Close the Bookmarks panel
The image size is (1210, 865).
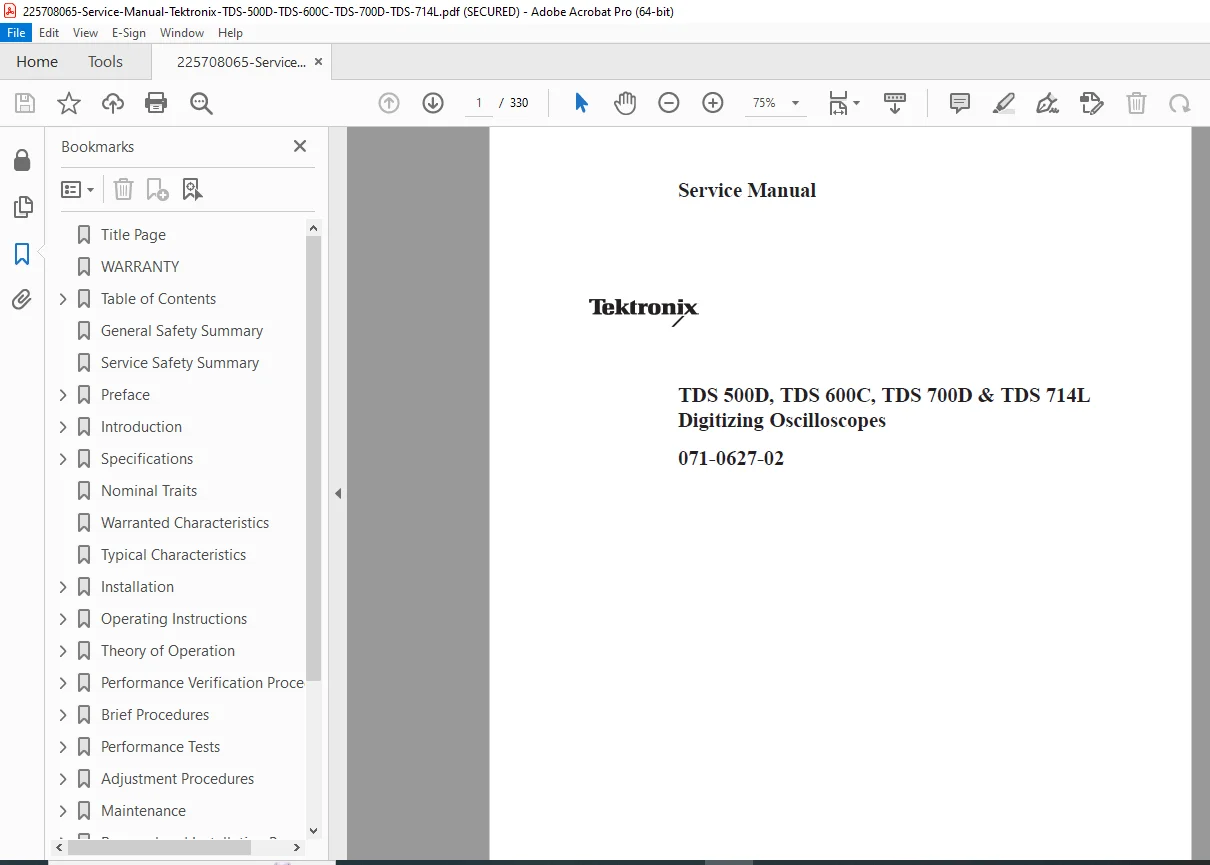point(299,146)
